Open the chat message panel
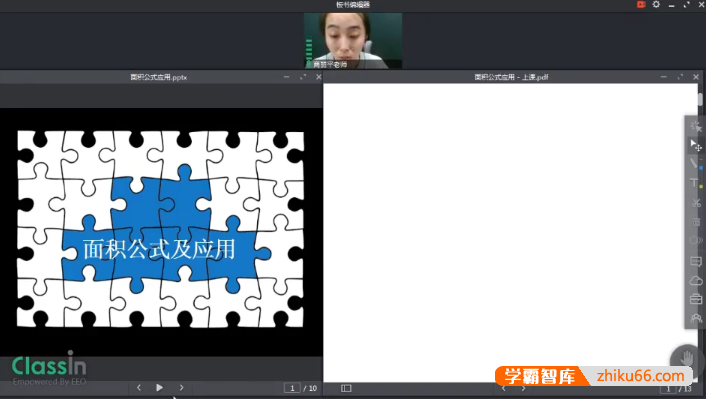This screenshot has width=706, height=399. point(696,262)
